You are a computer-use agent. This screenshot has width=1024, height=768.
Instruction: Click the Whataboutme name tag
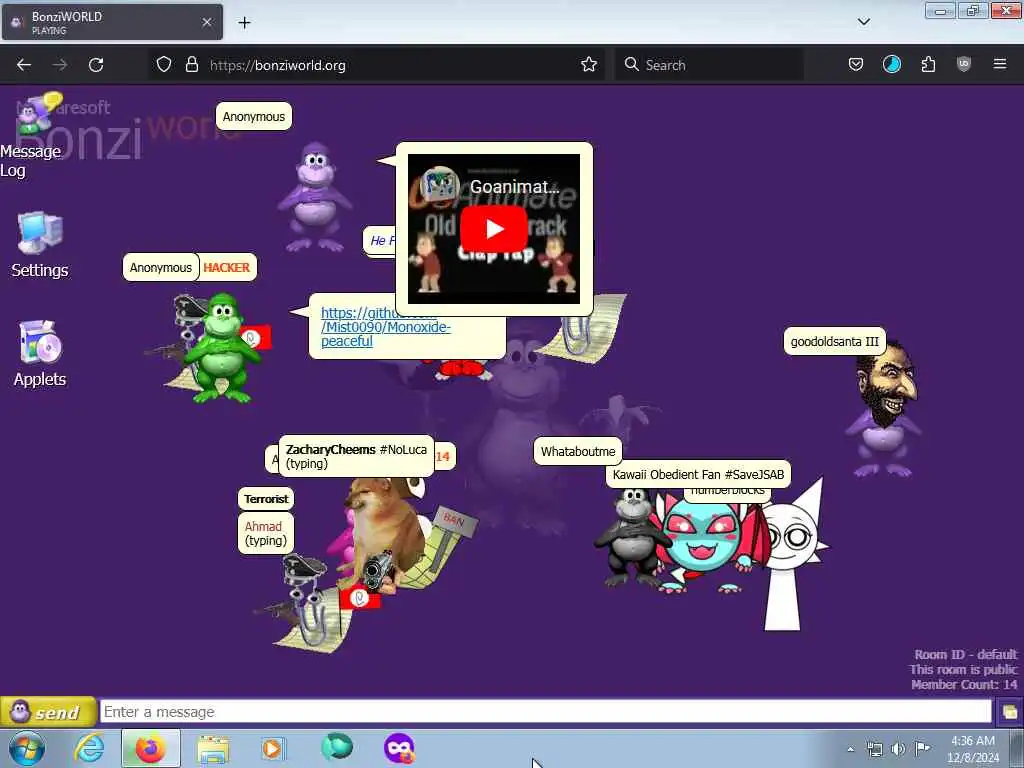click(578, 451)
